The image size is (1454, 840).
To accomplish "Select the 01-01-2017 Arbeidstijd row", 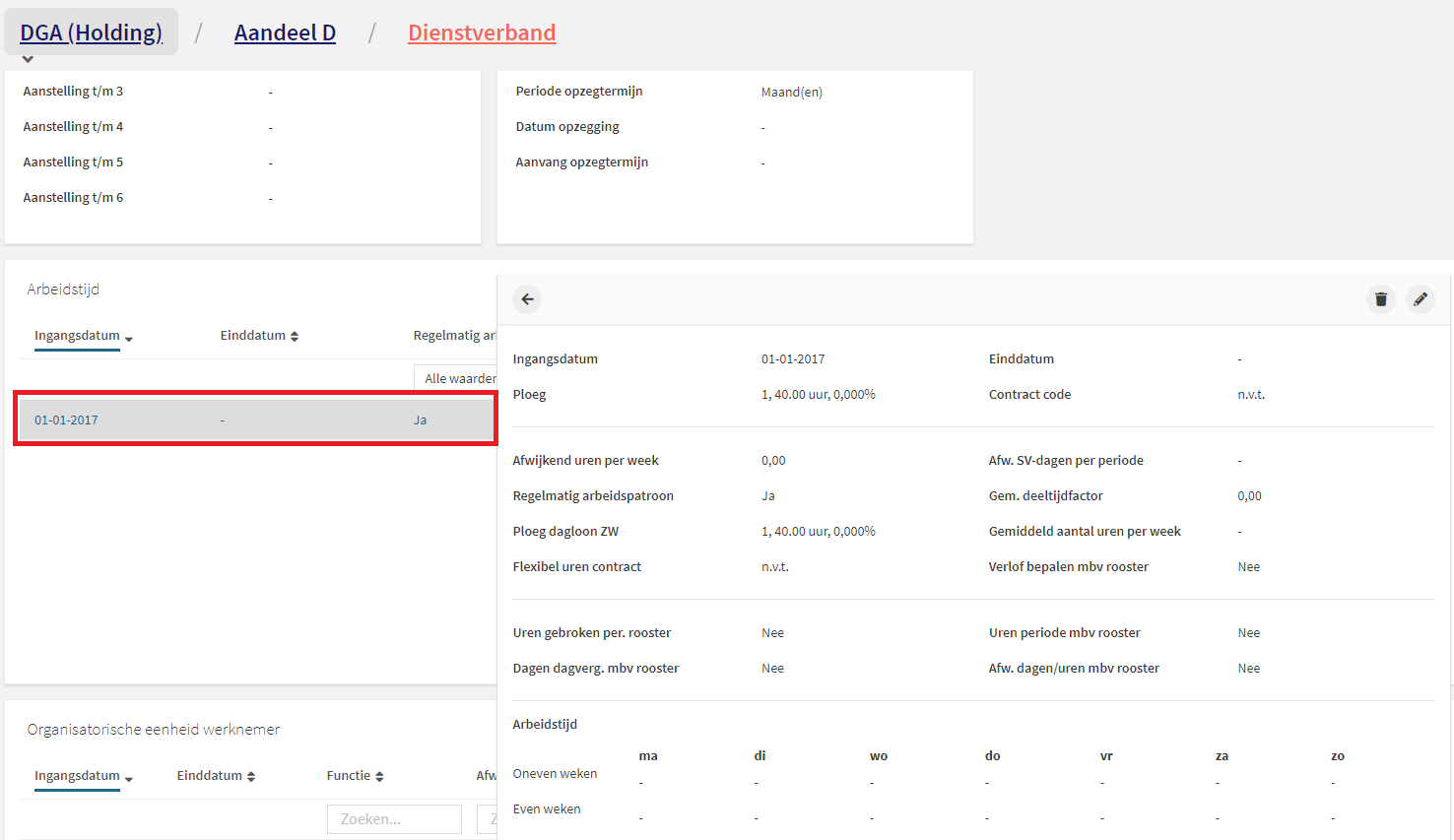I will tap(66, 420).
